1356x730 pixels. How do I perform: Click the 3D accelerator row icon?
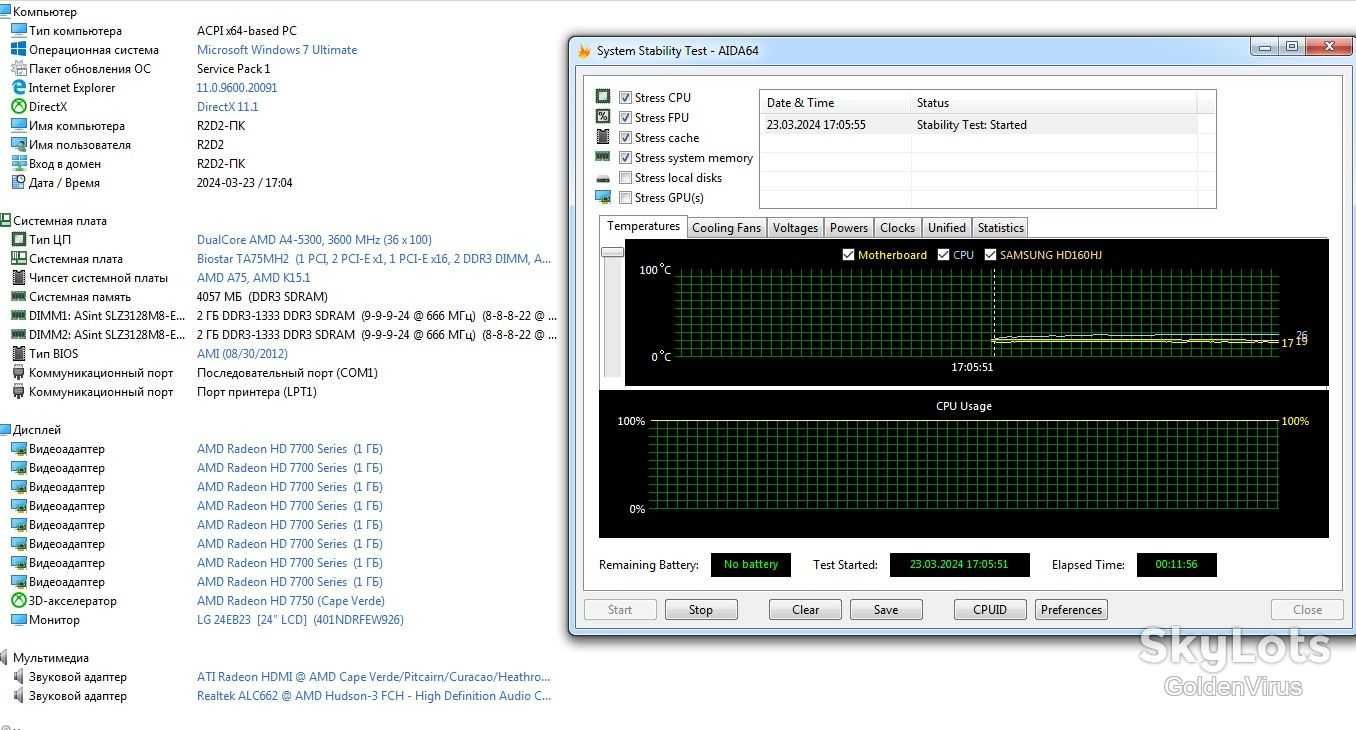[x=18, y=601]
